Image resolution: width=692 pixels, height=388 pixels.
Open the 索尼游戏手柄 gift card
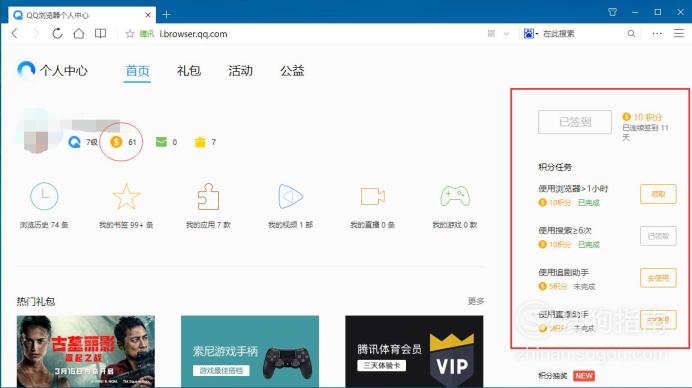[250, 351]
